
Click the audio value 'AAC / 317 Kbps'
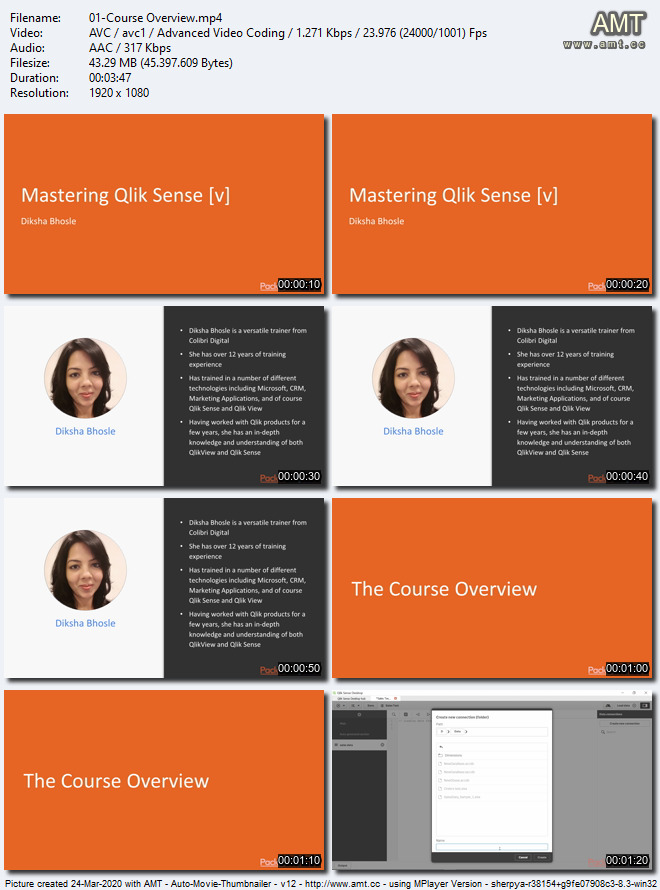pos(130,48)
